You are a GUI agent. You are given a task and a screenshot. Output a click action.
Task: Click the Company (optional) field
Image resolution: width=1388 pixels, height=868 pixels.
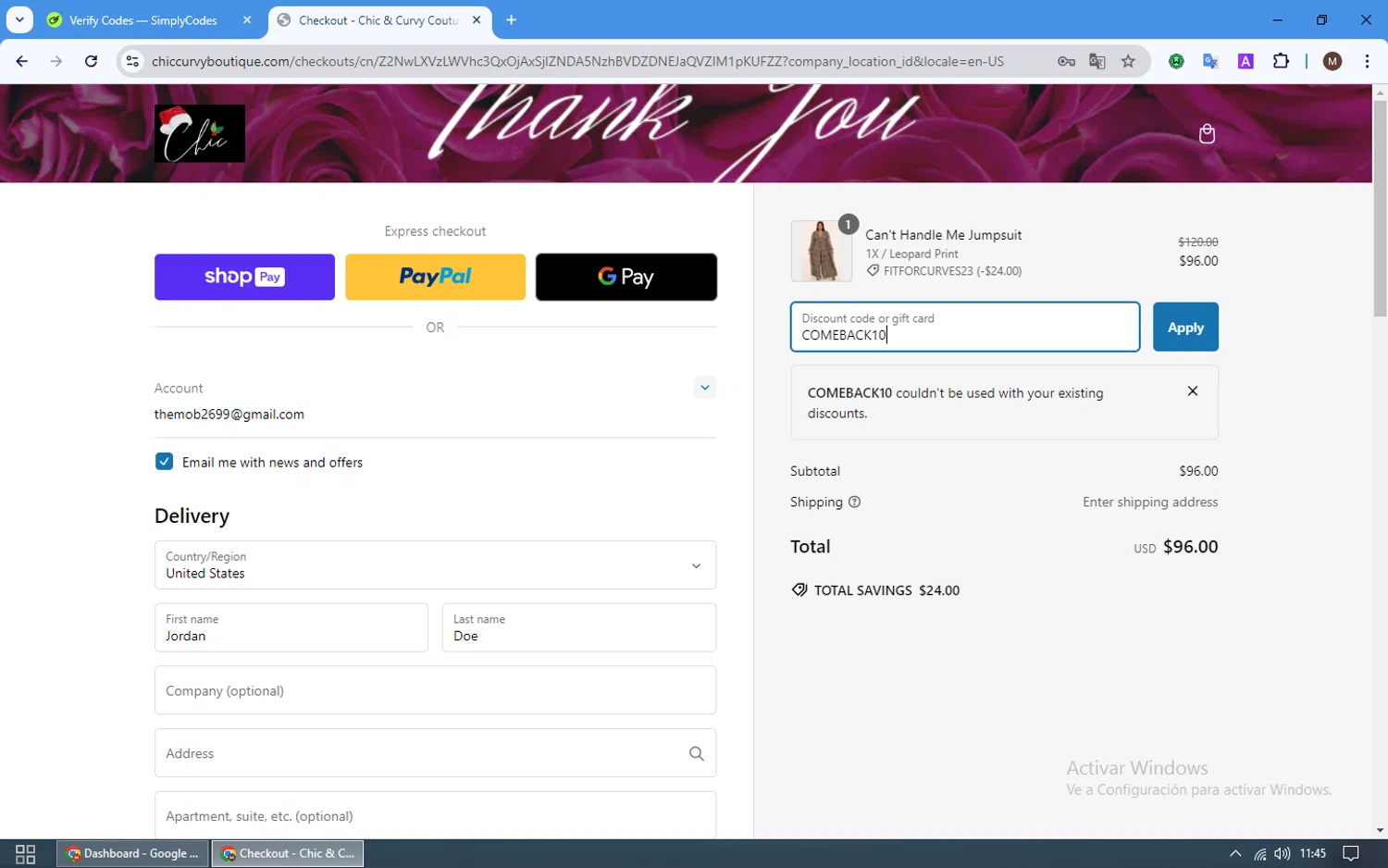[435, 690]
